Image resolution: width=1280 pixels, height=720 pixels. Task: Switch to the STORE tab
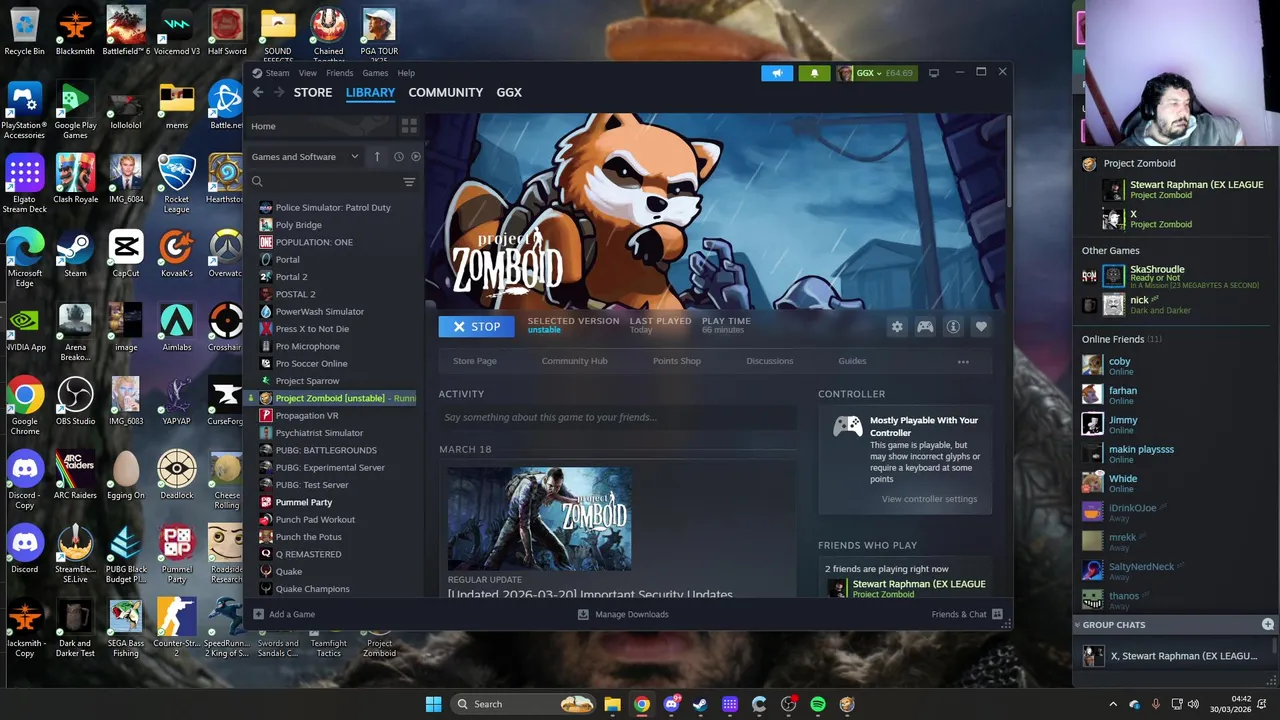[x=313, y=92]
